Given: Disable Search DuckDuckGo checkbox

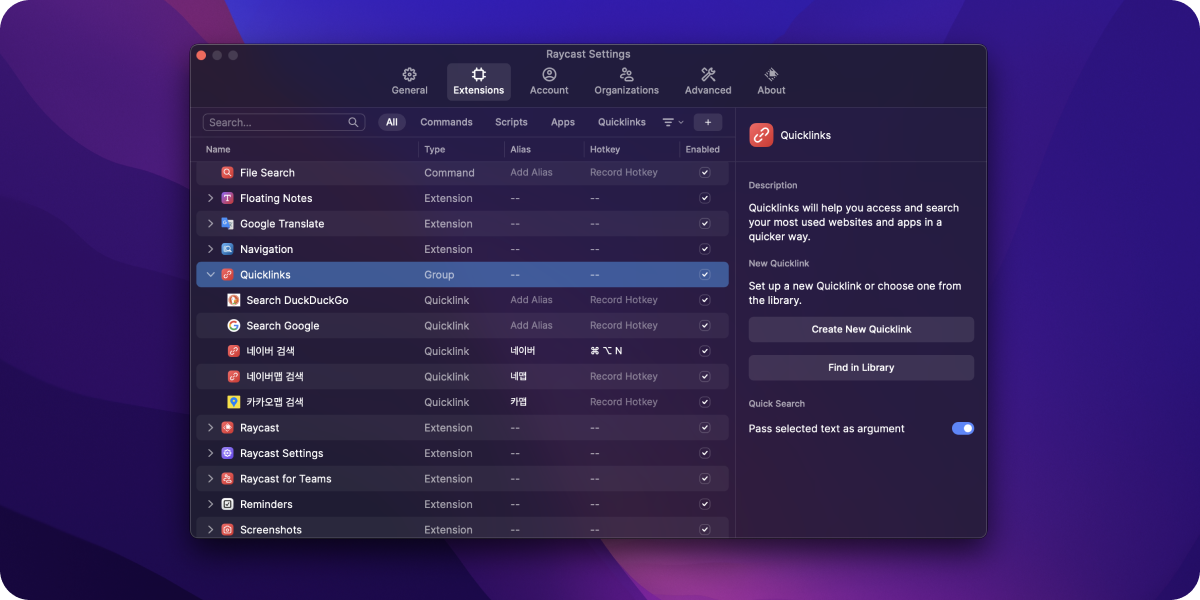Looking at the screenshot, I should click(x=705, y=300).
